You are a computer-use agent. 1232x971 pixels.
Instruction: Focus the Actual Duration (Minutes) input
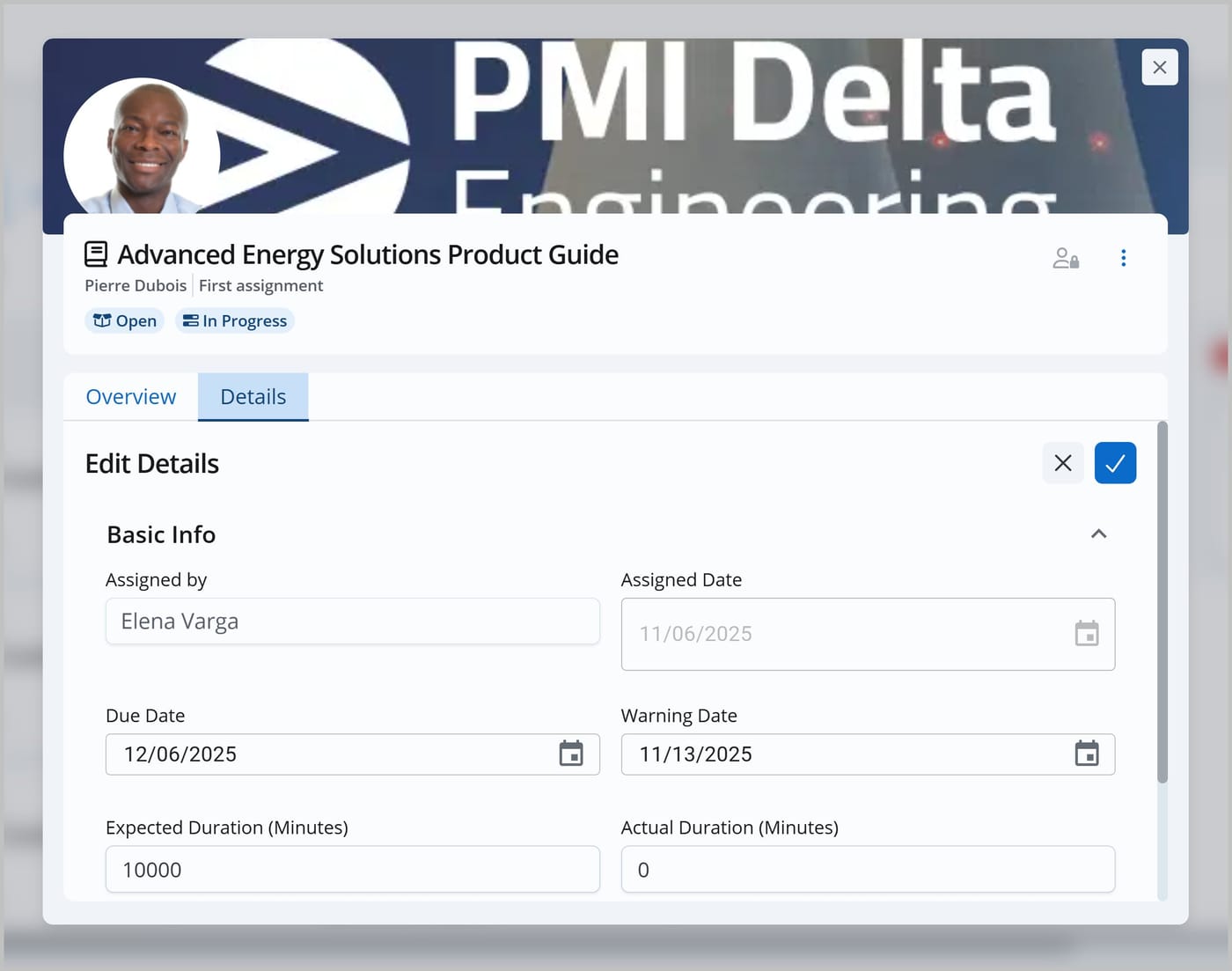point(868,869)
